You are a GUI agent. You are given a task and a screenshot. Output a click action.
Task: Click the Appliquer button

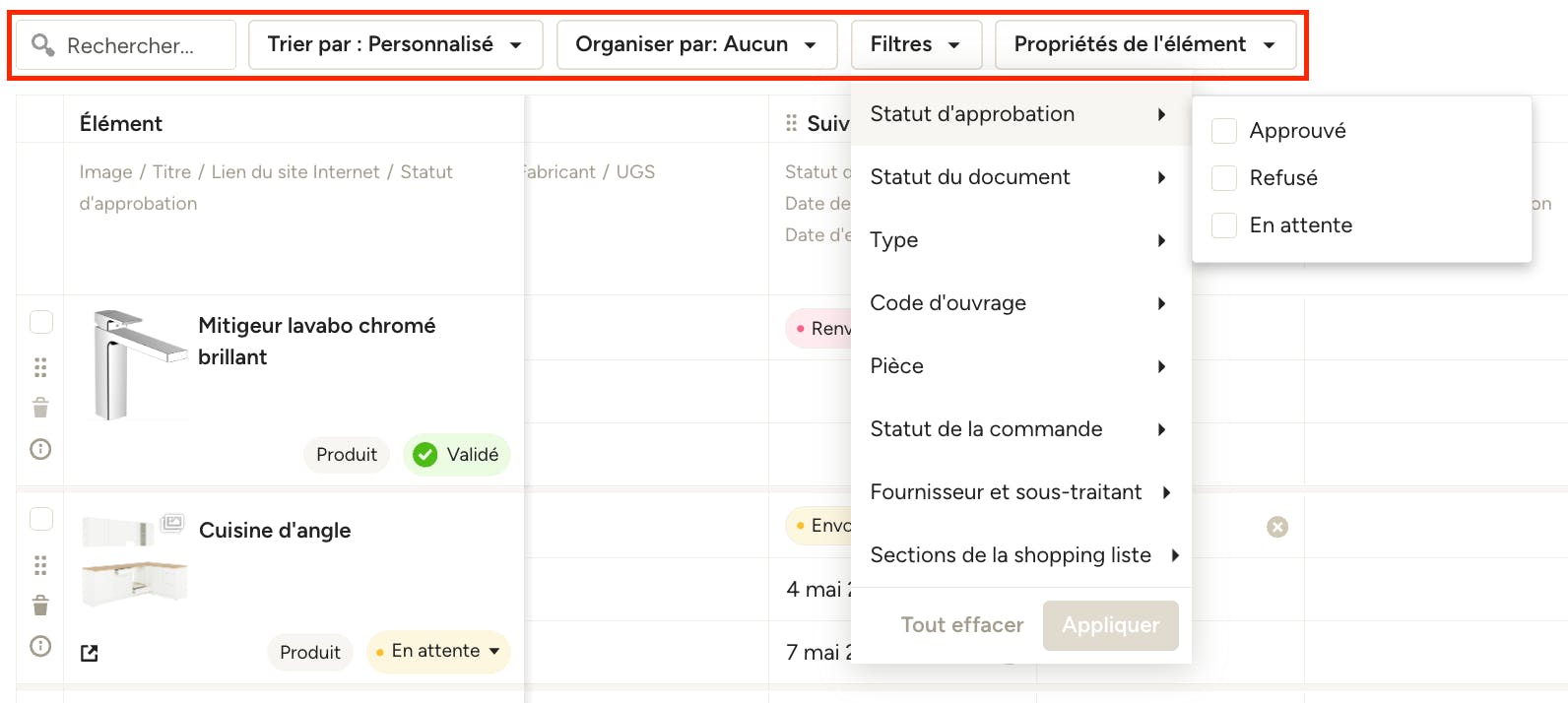click(1111, 625)
